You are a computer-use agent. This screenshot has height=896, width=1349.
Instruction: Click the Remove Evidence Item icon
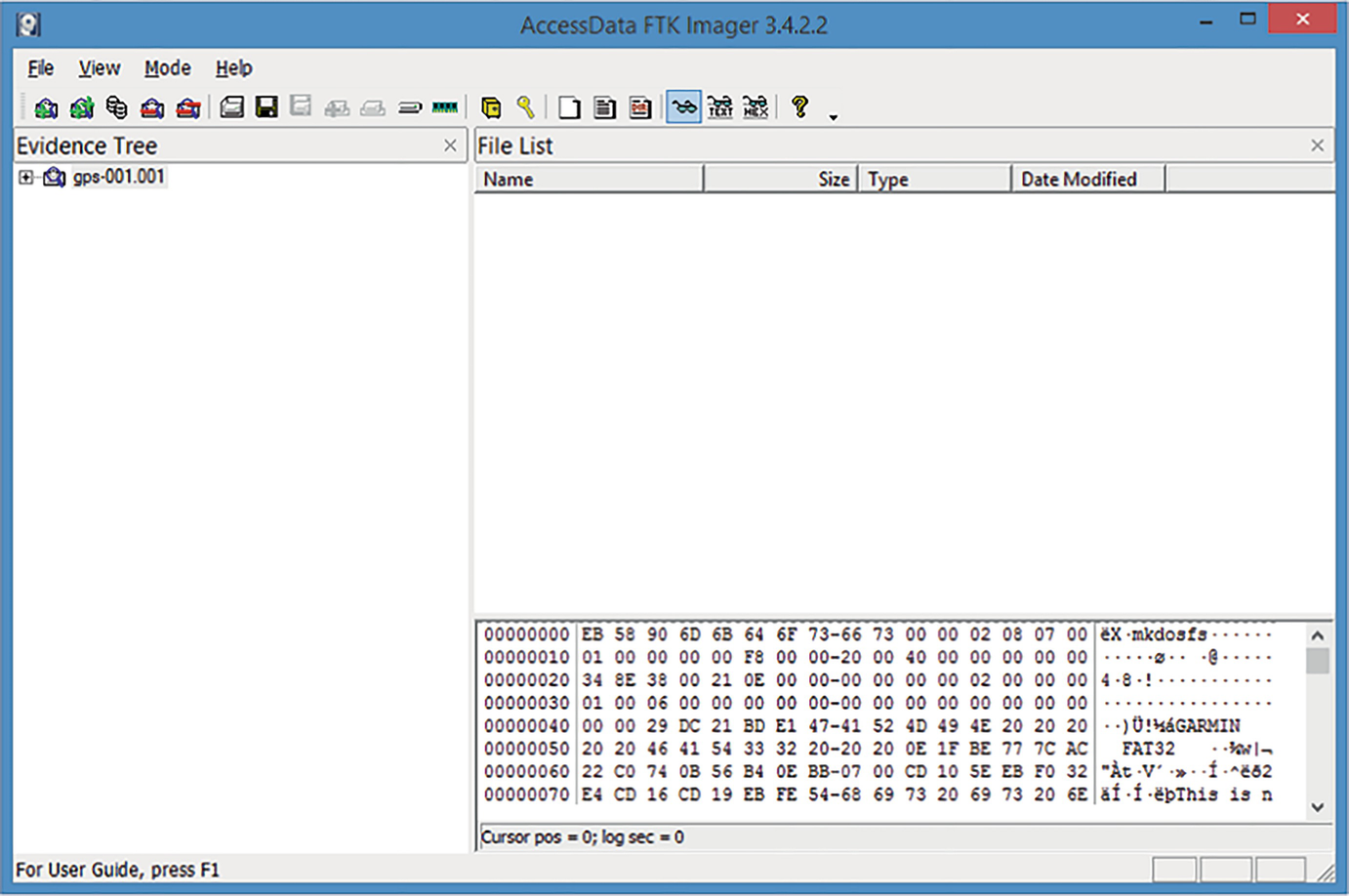152,107
